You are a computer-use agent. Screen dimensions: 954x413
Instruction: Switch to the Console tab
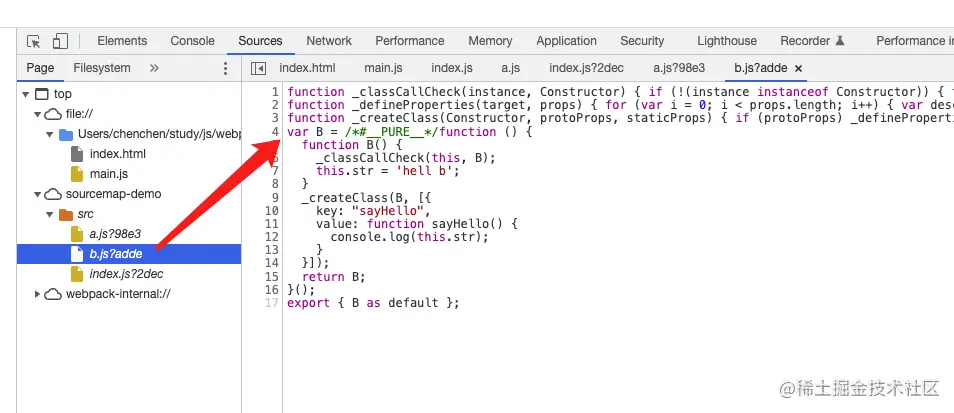(x=192, y=41)
